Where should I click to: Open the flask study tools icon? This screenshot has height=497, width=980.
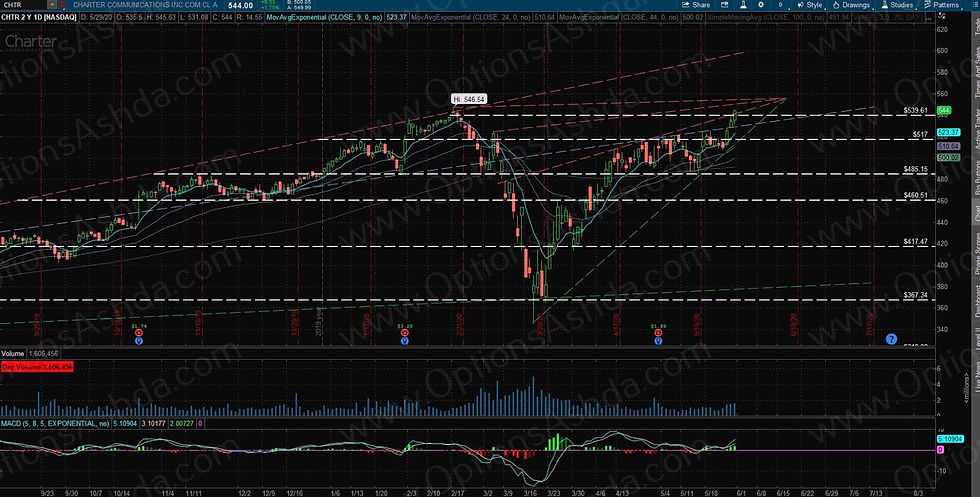(x=743, y=5)
